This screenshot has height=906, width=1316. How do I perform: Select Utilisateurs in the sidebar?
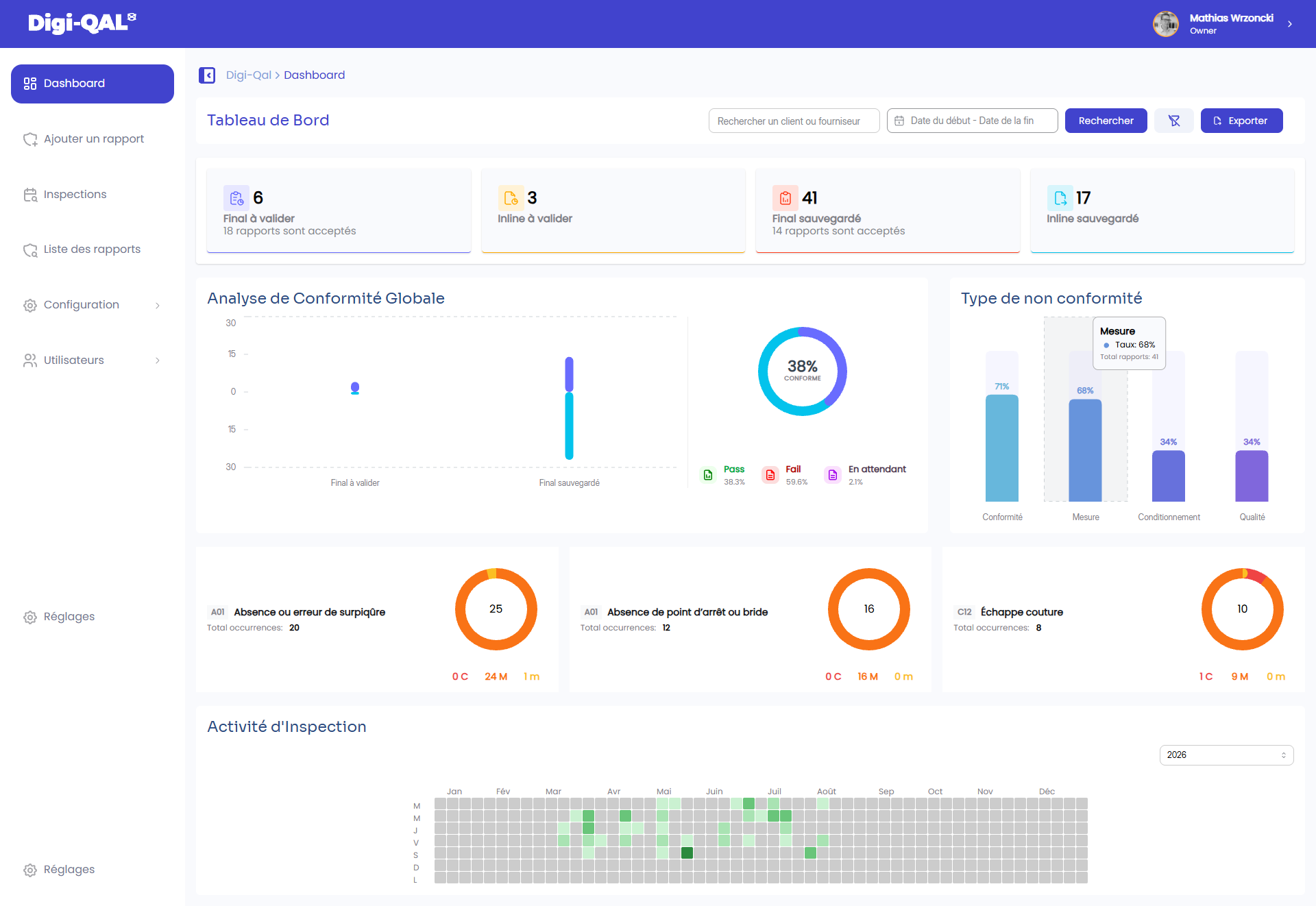coord(93,360)
